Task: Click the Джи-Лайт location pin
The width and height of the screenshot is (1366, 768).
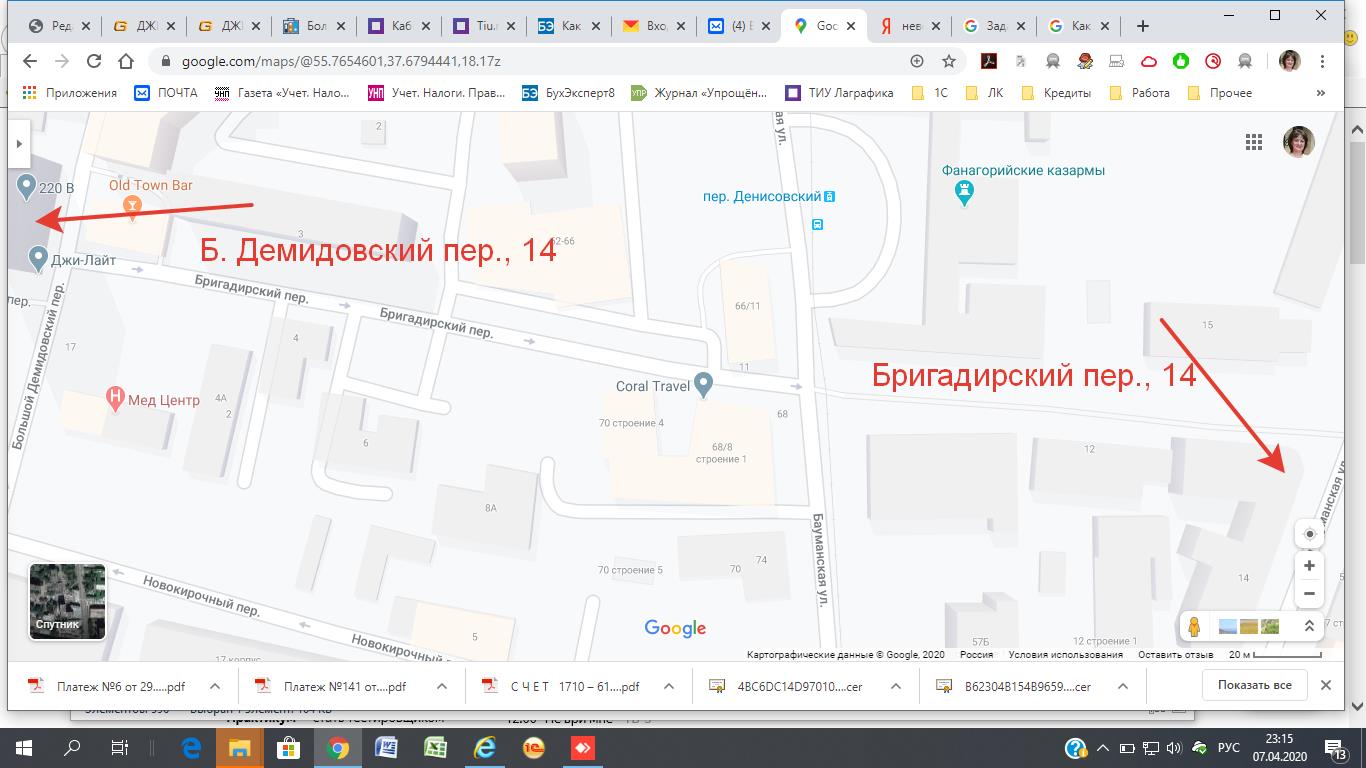Action: [38, 260]
